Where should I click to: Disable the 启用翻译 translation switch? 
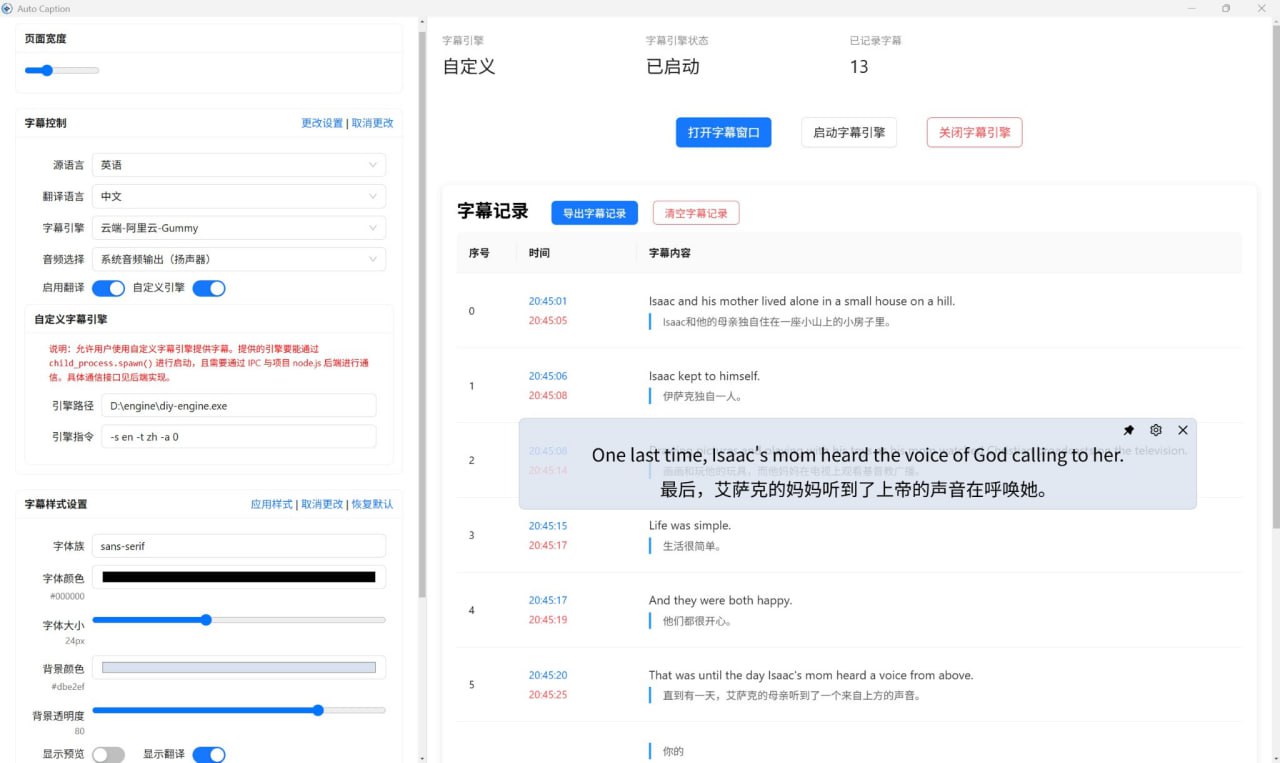click(109, 288)
